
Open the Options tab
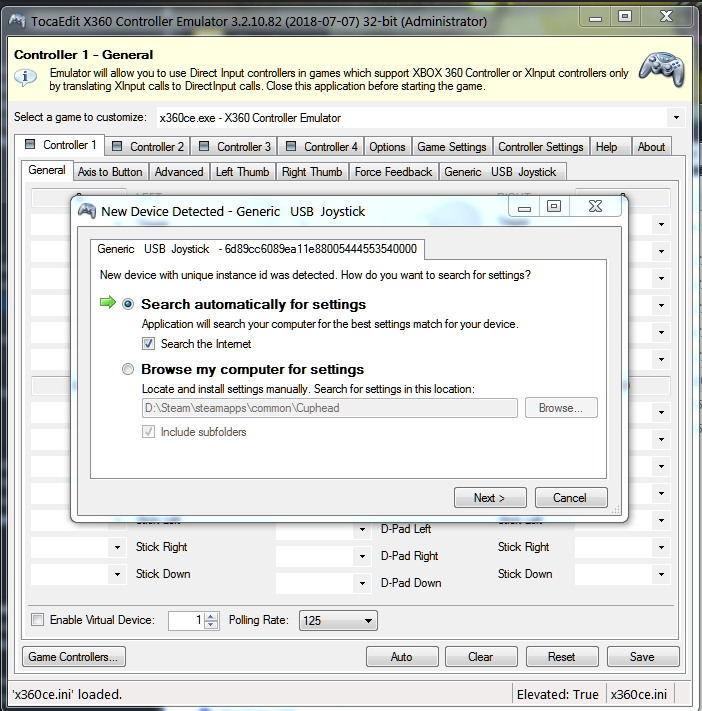coord(387,146)
